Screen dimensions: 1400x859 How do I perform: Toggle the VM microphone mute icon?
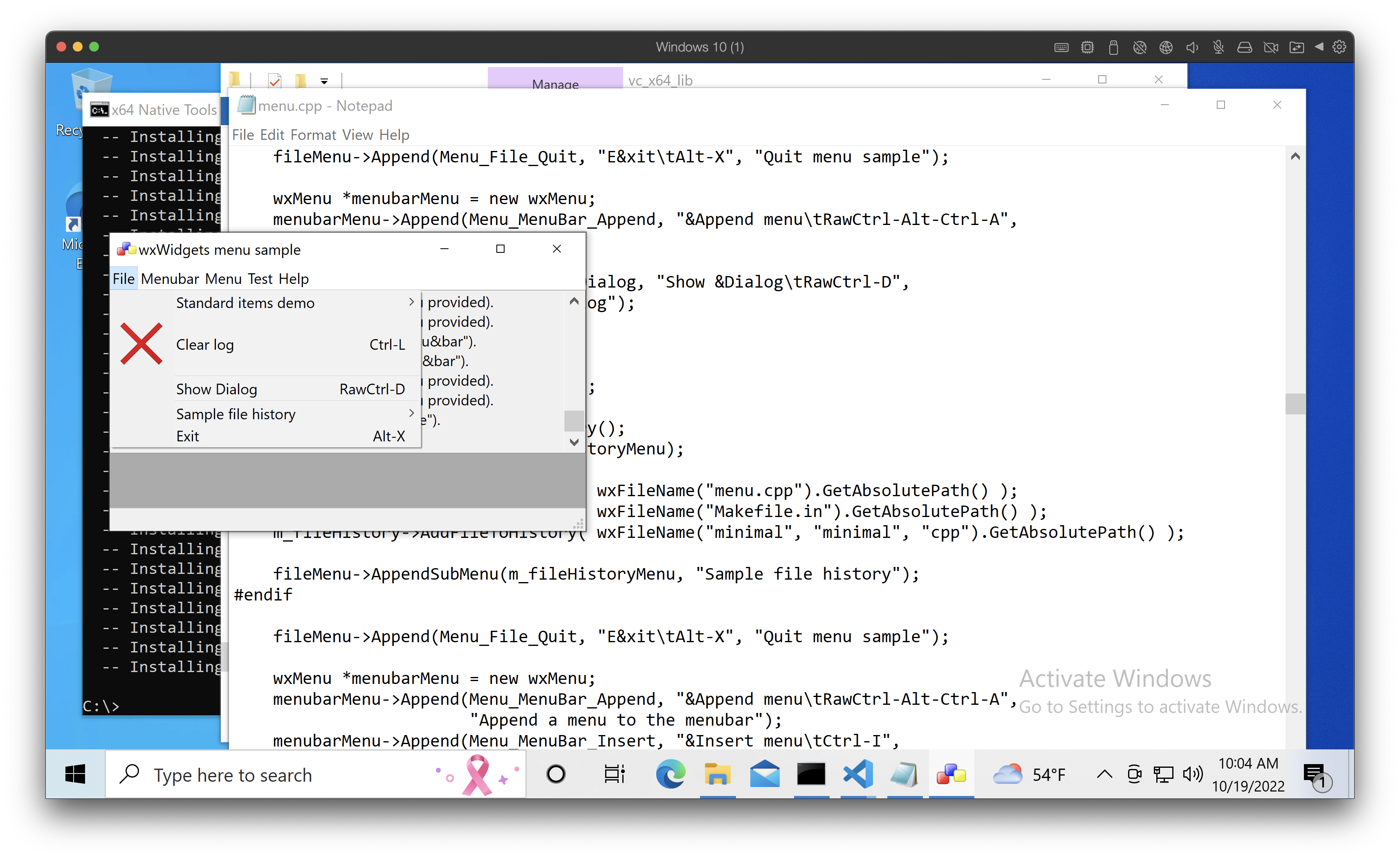pyautogui.click(x=1218, y=47)
